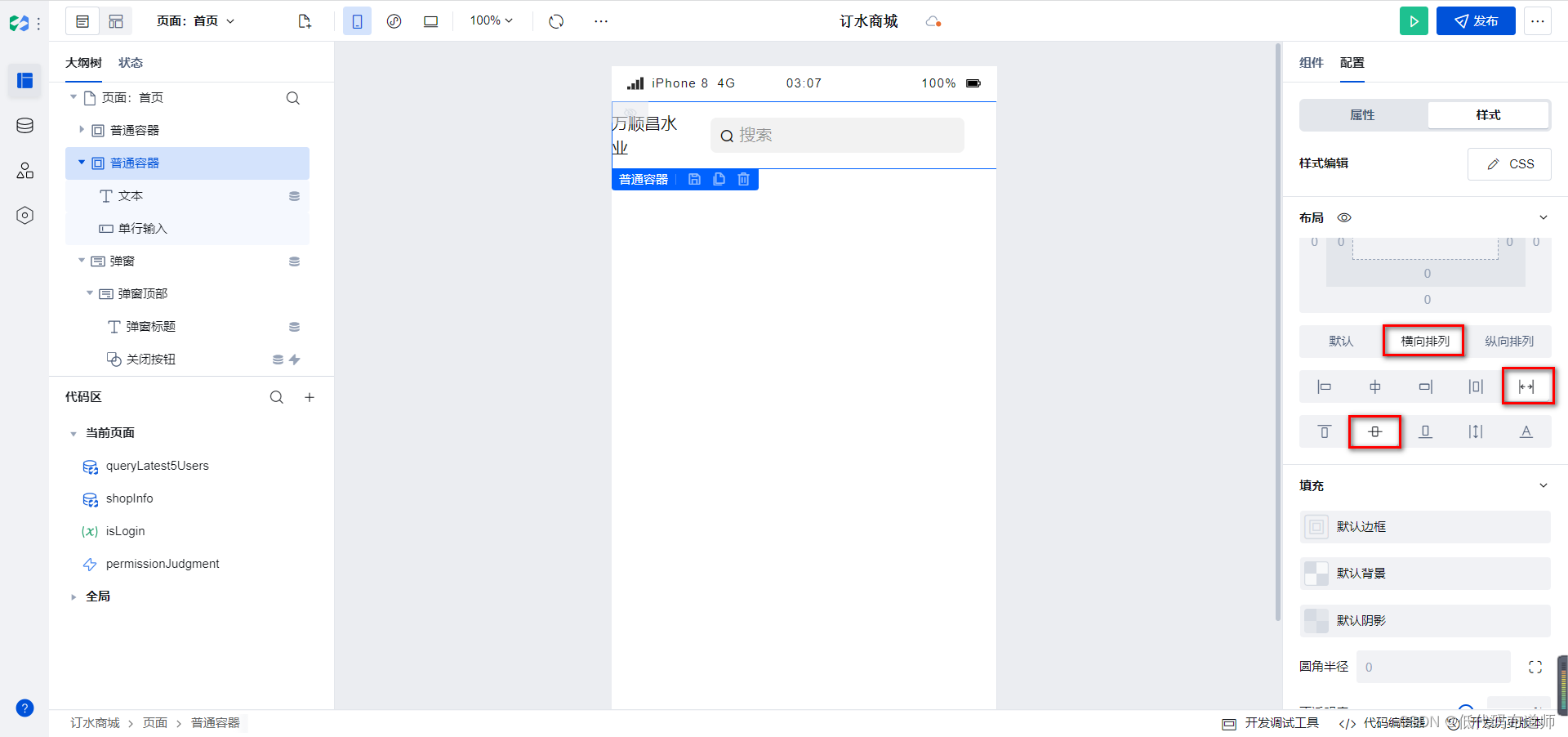This screenshot has width=1568, height=737.
Task: Select the desktop PC preview mode
Action: pyautogui.click(x=430, y=21)
